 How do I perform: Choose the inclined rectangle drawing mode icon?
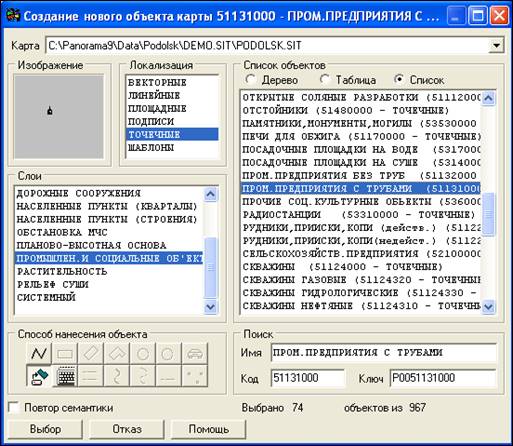click(91, 353)
